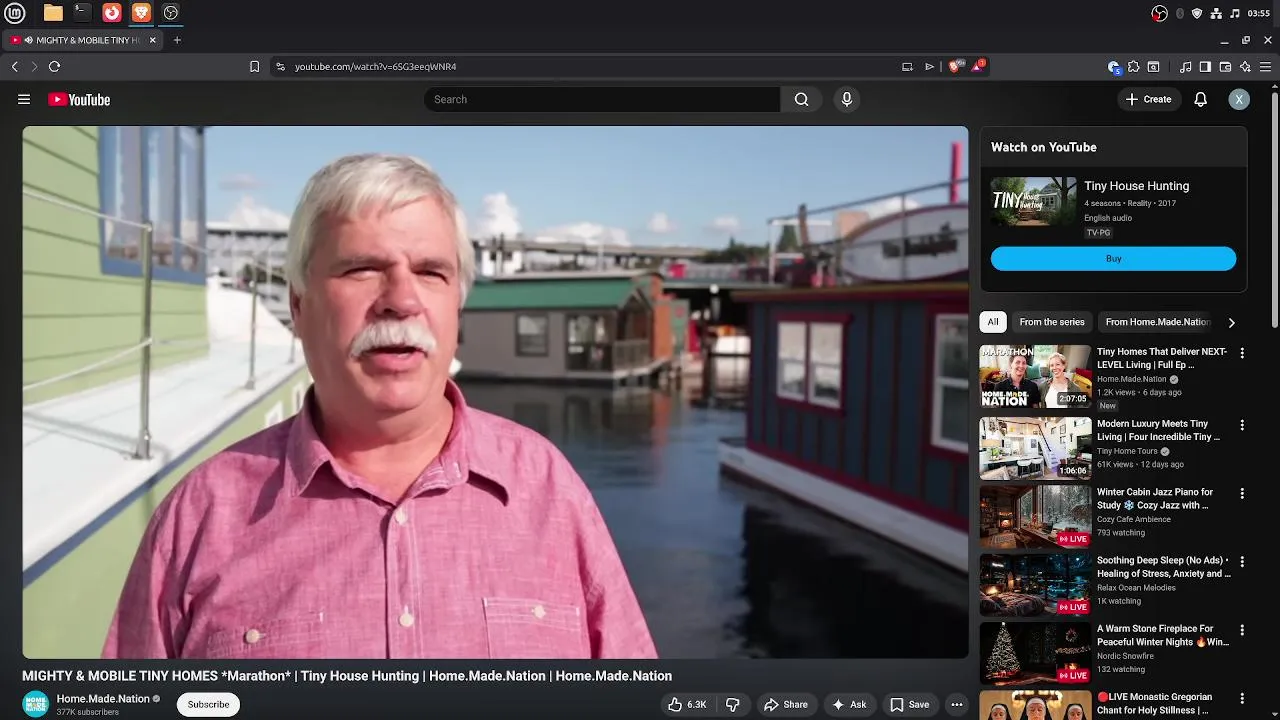1280x720 pixels.
Task: Open options for Winter Cabin Jazz Piano video
Action: (1242, 493)
